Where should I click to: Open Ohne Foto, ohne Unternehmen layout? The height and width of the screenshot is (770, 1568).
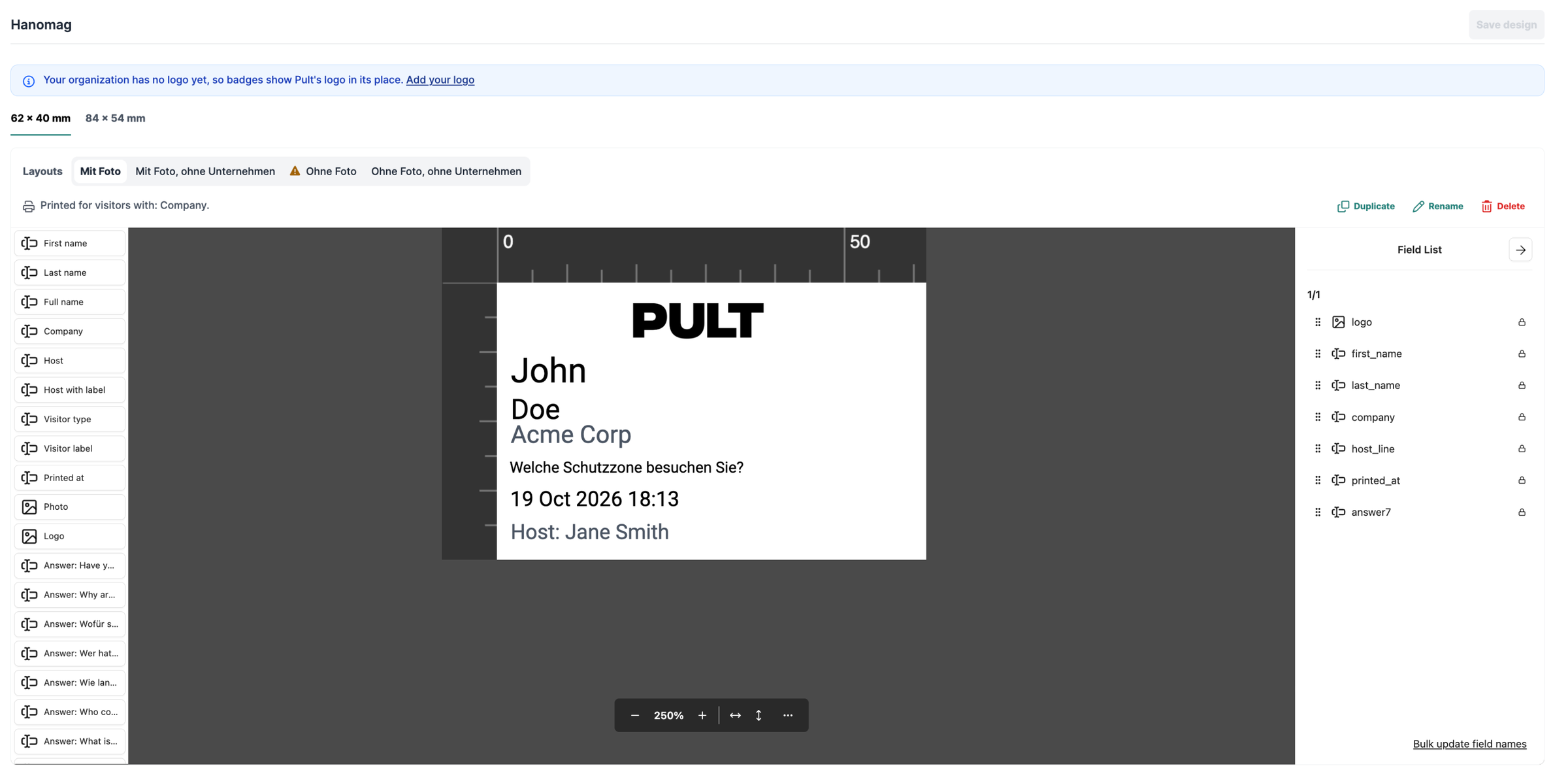446,171
